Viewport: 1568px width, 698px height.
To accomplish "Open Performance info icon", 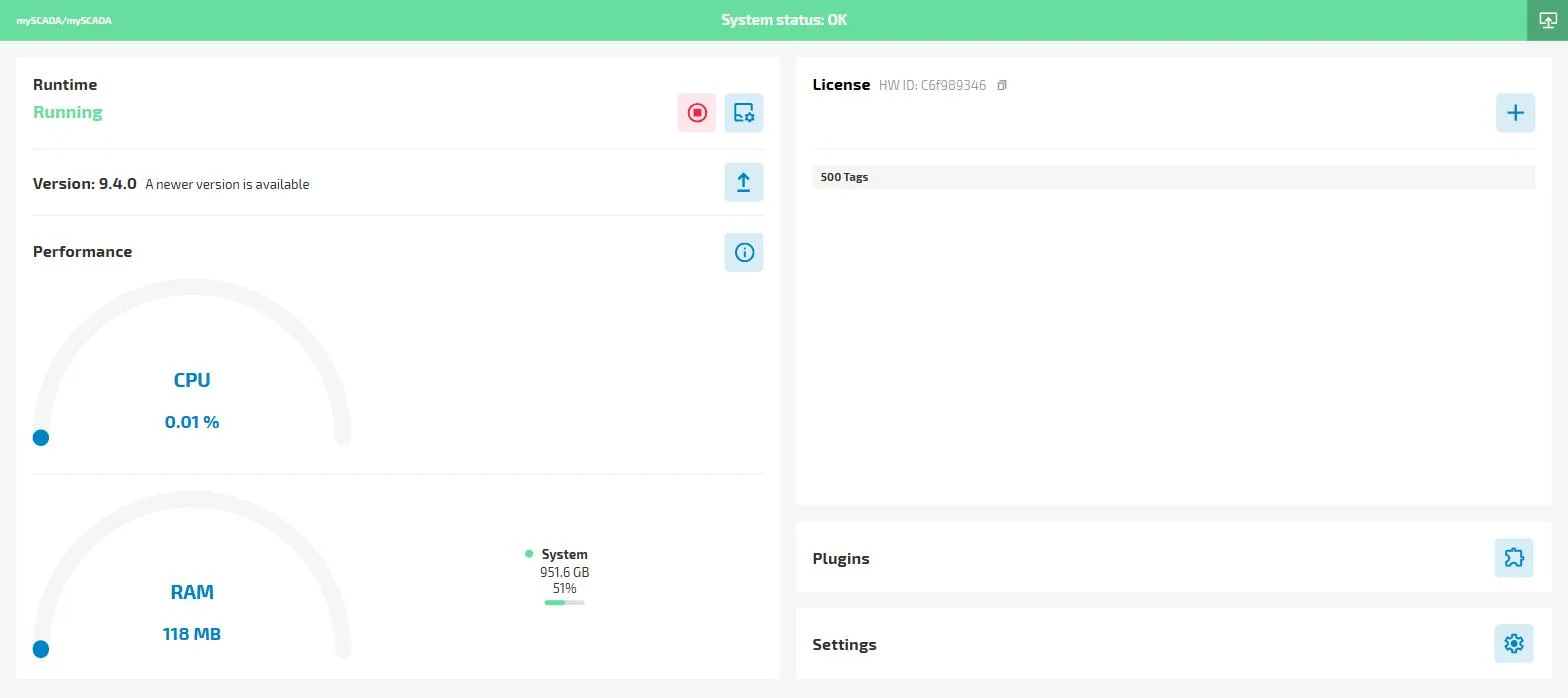I will 744,252.
